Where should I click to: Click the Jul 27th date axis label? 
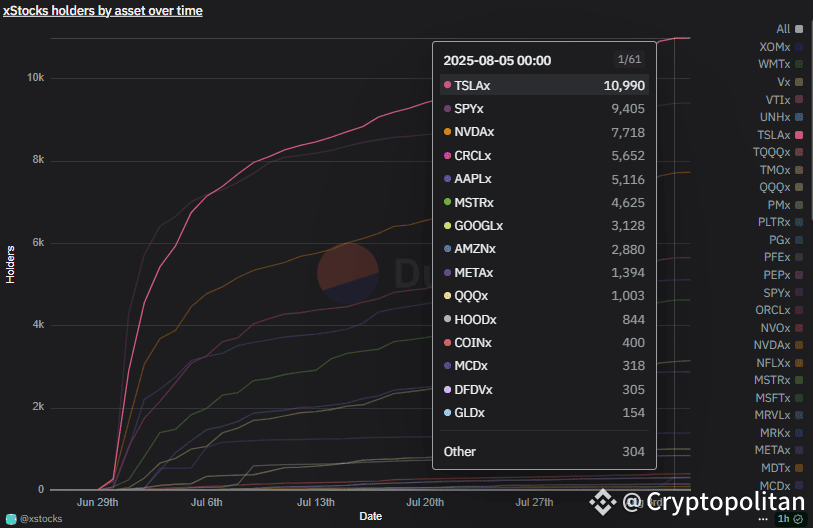click(x=534, y=502)
